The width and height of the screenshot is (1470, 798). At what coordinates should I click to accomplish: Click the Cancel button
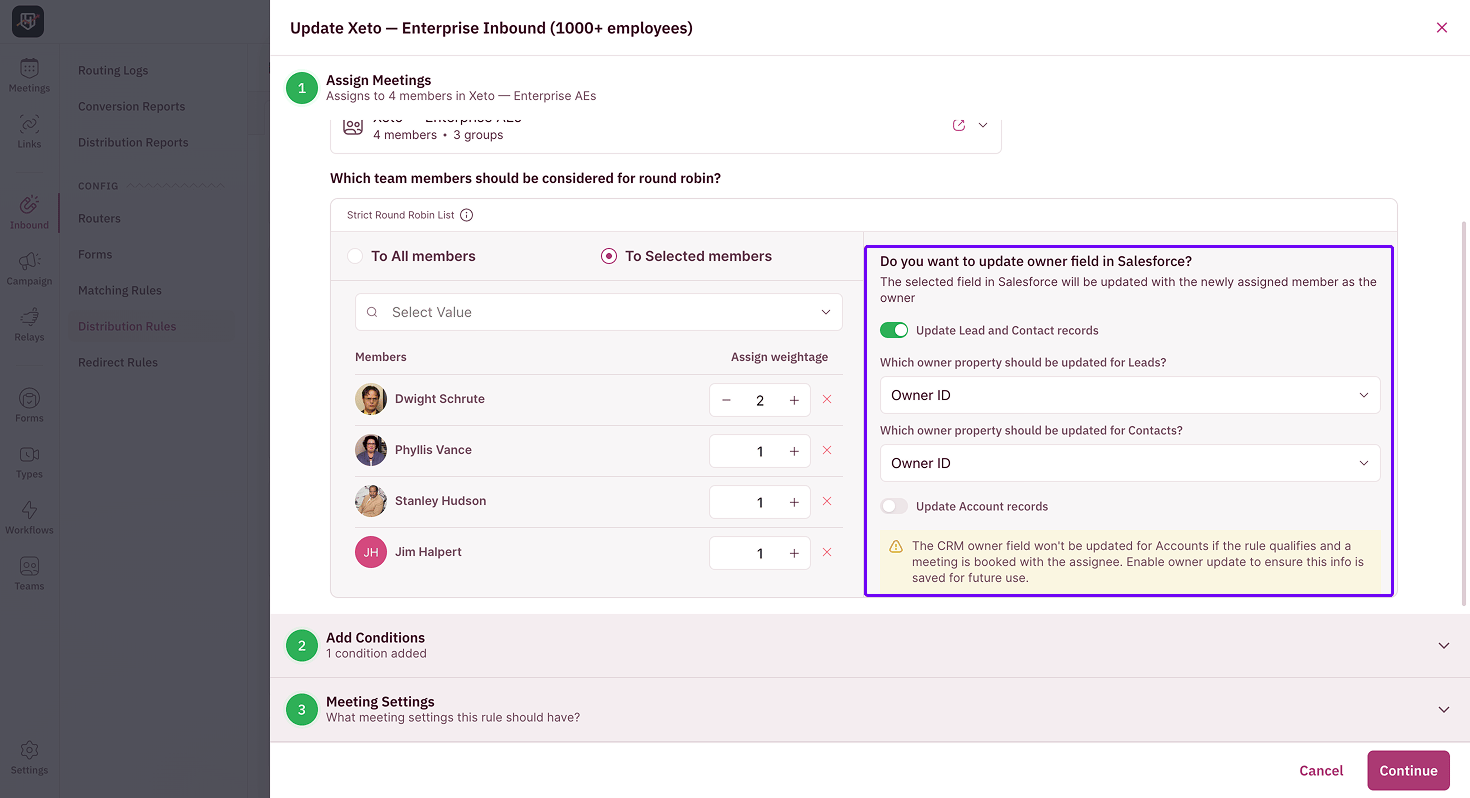(1321, 771)
